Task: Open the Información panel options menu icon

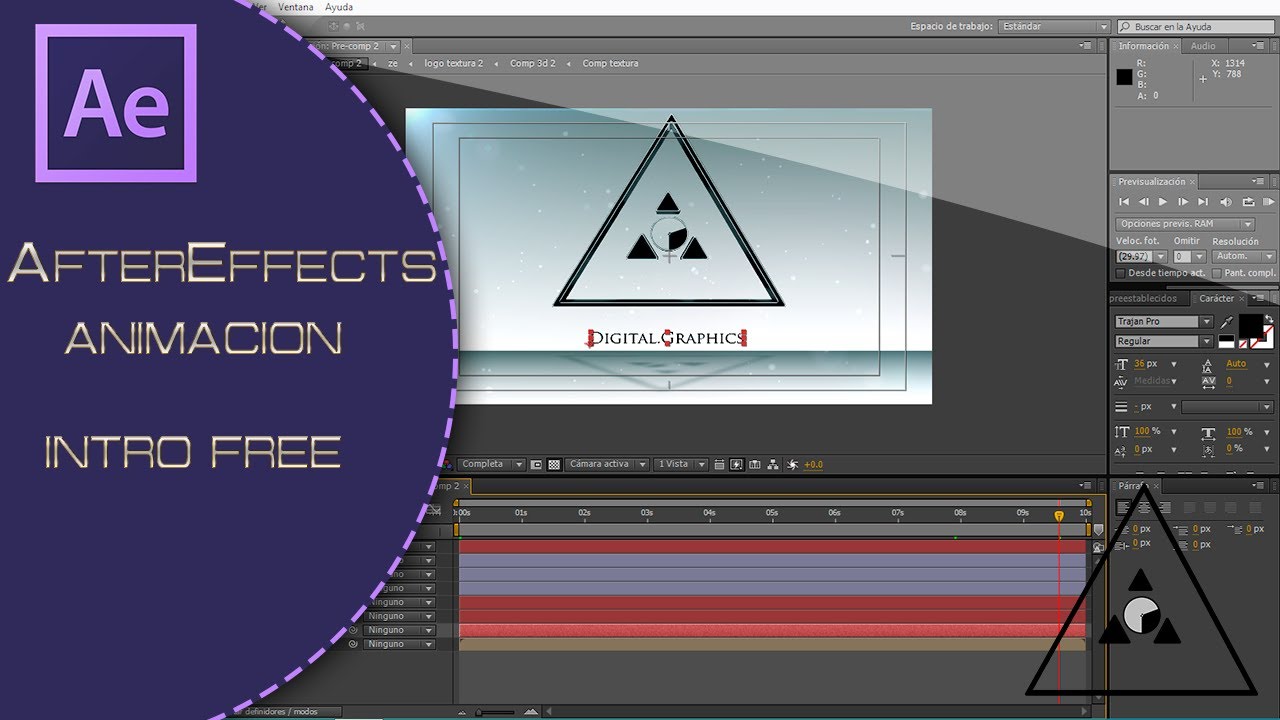Action: 1258,46
